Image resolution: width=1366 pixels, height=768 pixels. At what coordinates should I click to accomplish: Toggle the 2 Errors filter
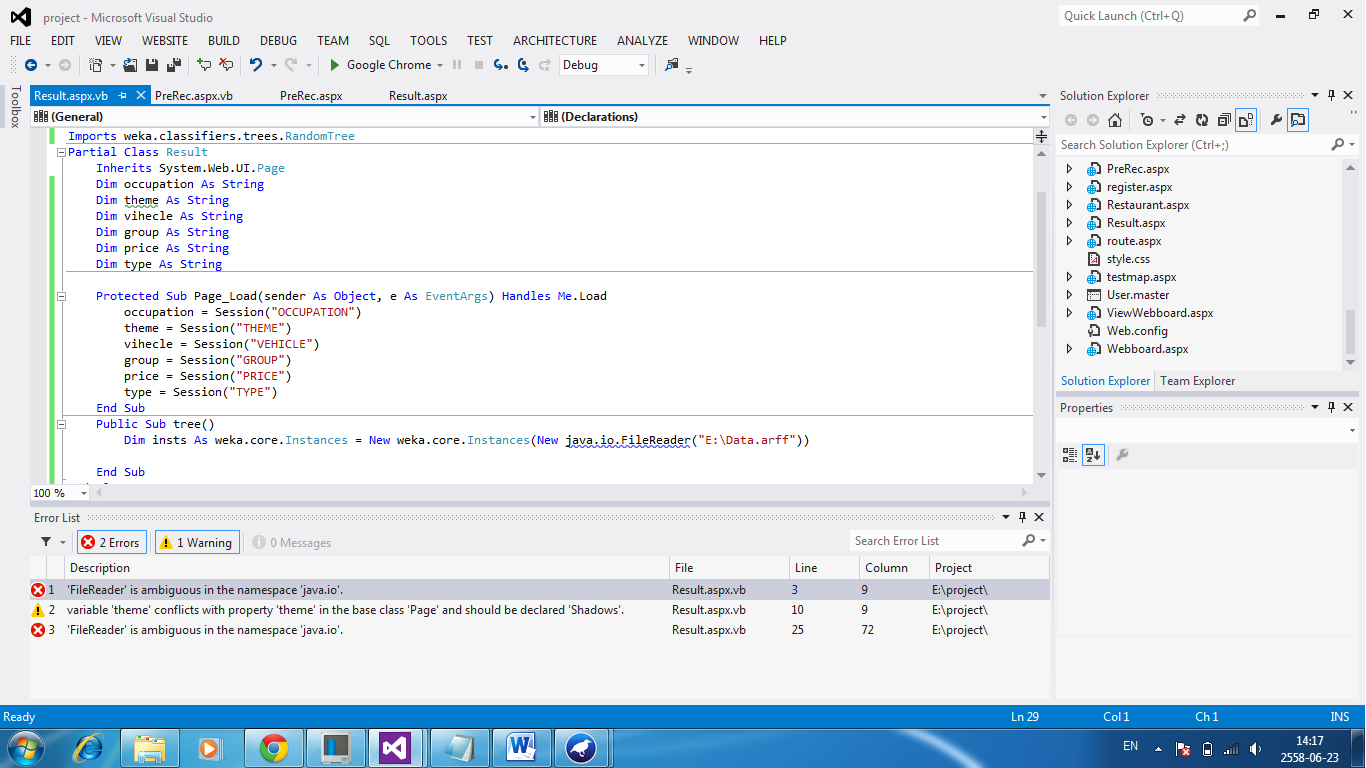(112, 542)
